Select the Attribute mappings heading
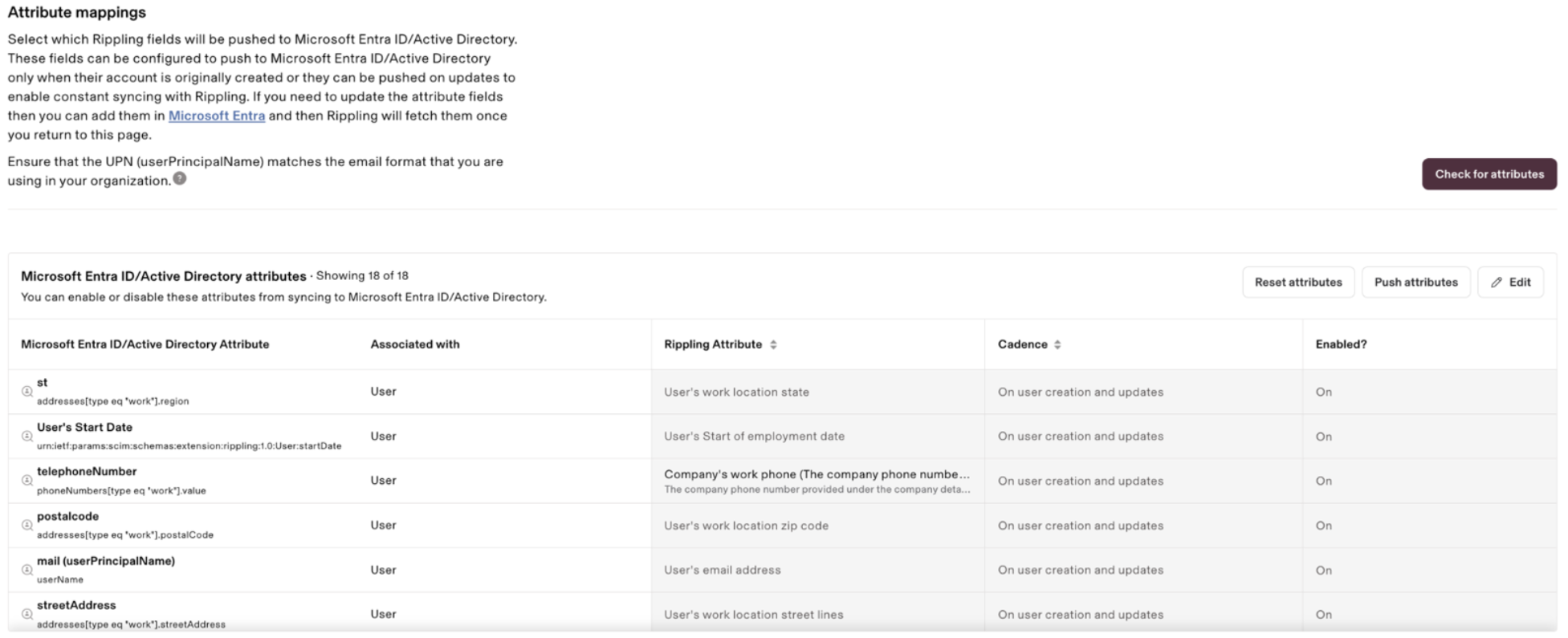This screenshot has height=638, width=1568. (77, 12)
